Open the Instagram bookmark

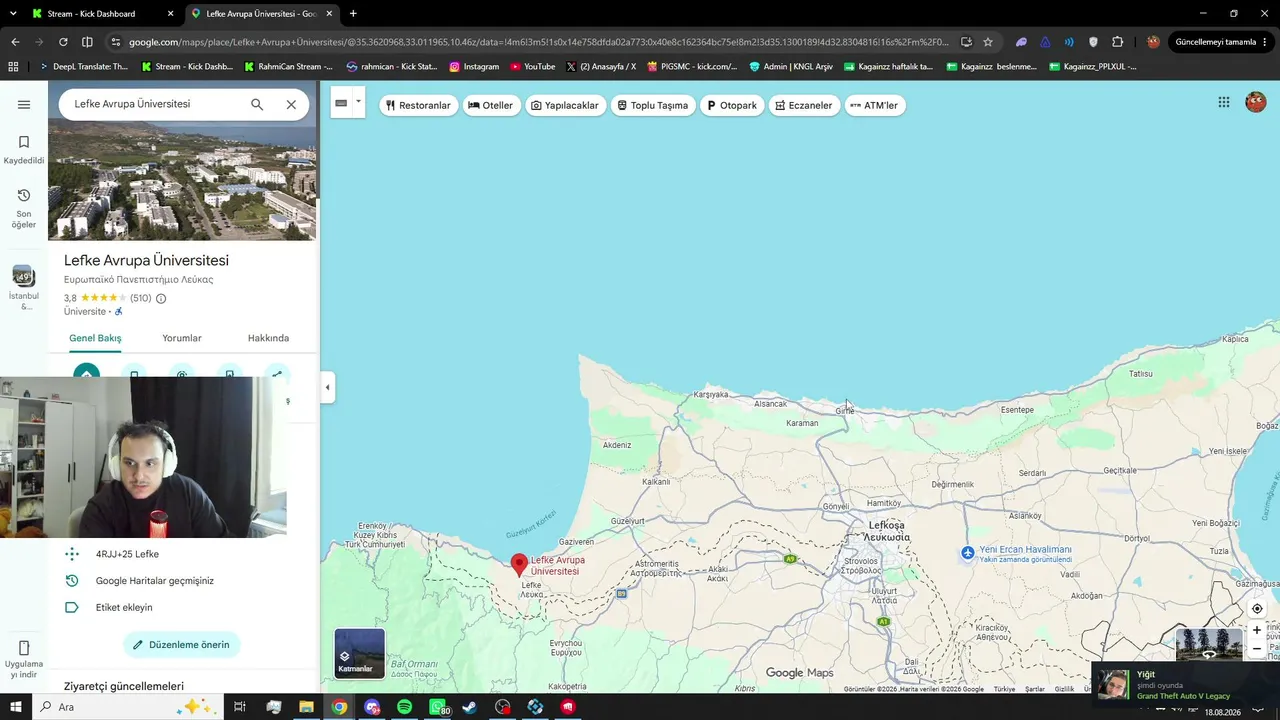click(474, 67)
